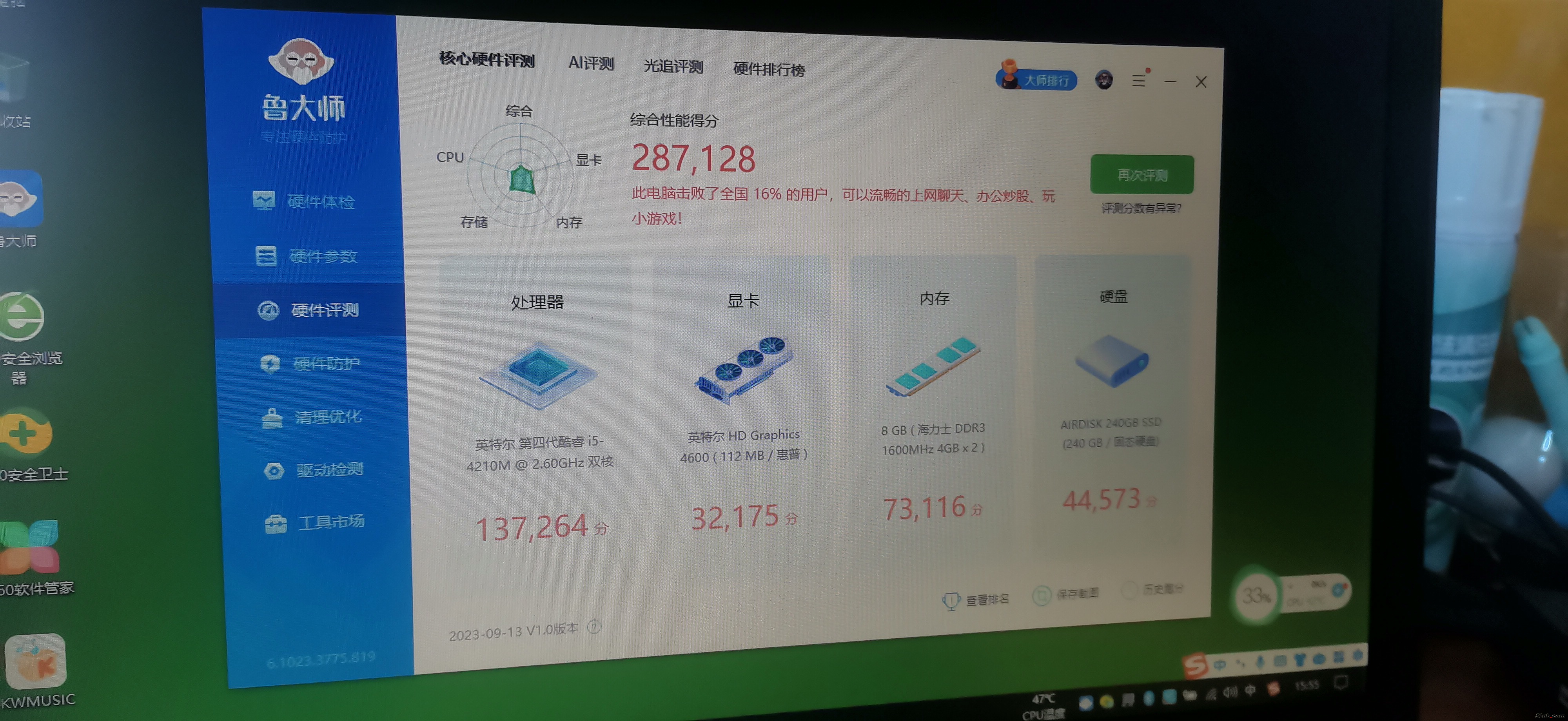
Task: Click the 大师排行 trophy button
Action: pyautogui.click(x=1036, y=77)
